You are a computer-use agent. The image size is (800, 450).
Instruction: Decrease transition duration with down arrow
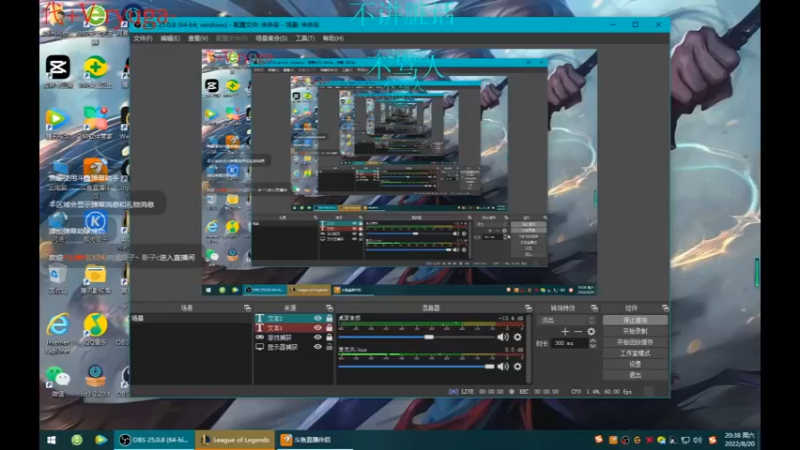[x=592, y=346]
